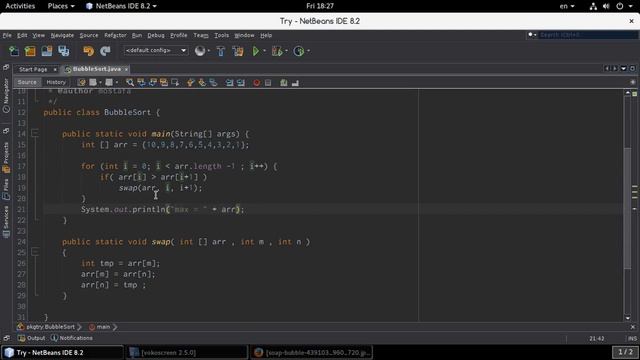This screenshot has height=360, width=640.
Task: Click Find Next Occurrence icon
Action: (153, 83)
